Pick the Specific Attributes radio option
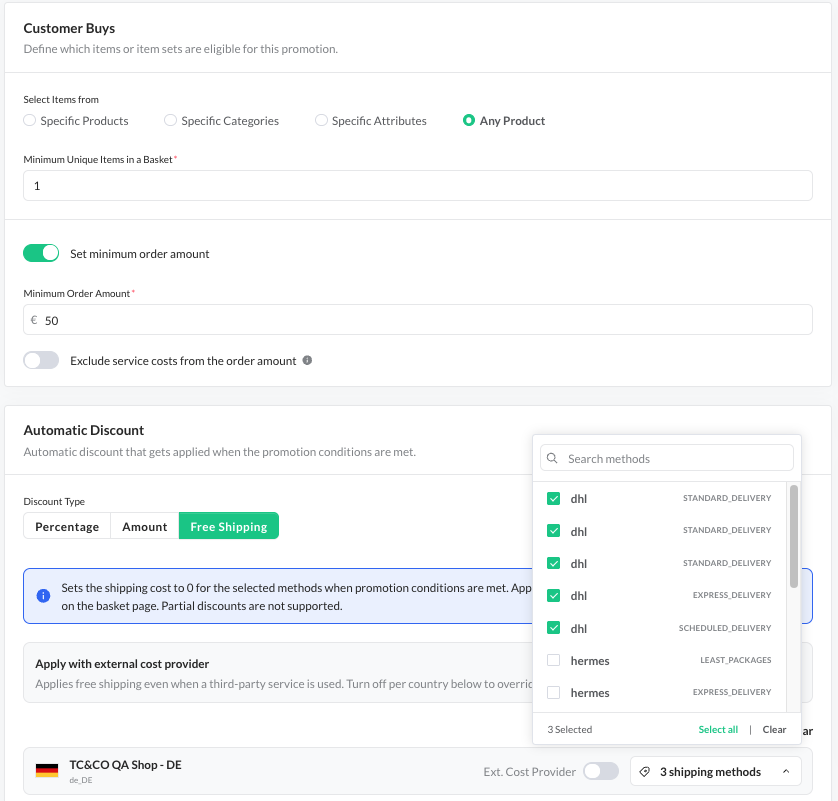The height and width of the screenshot is (801, 838). [321, 120]
